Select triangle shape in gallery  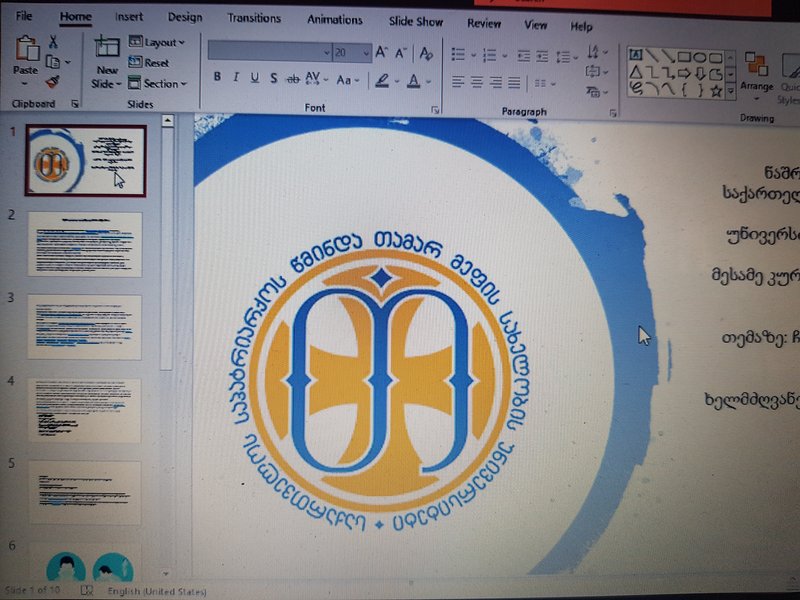tap(636, 72)
